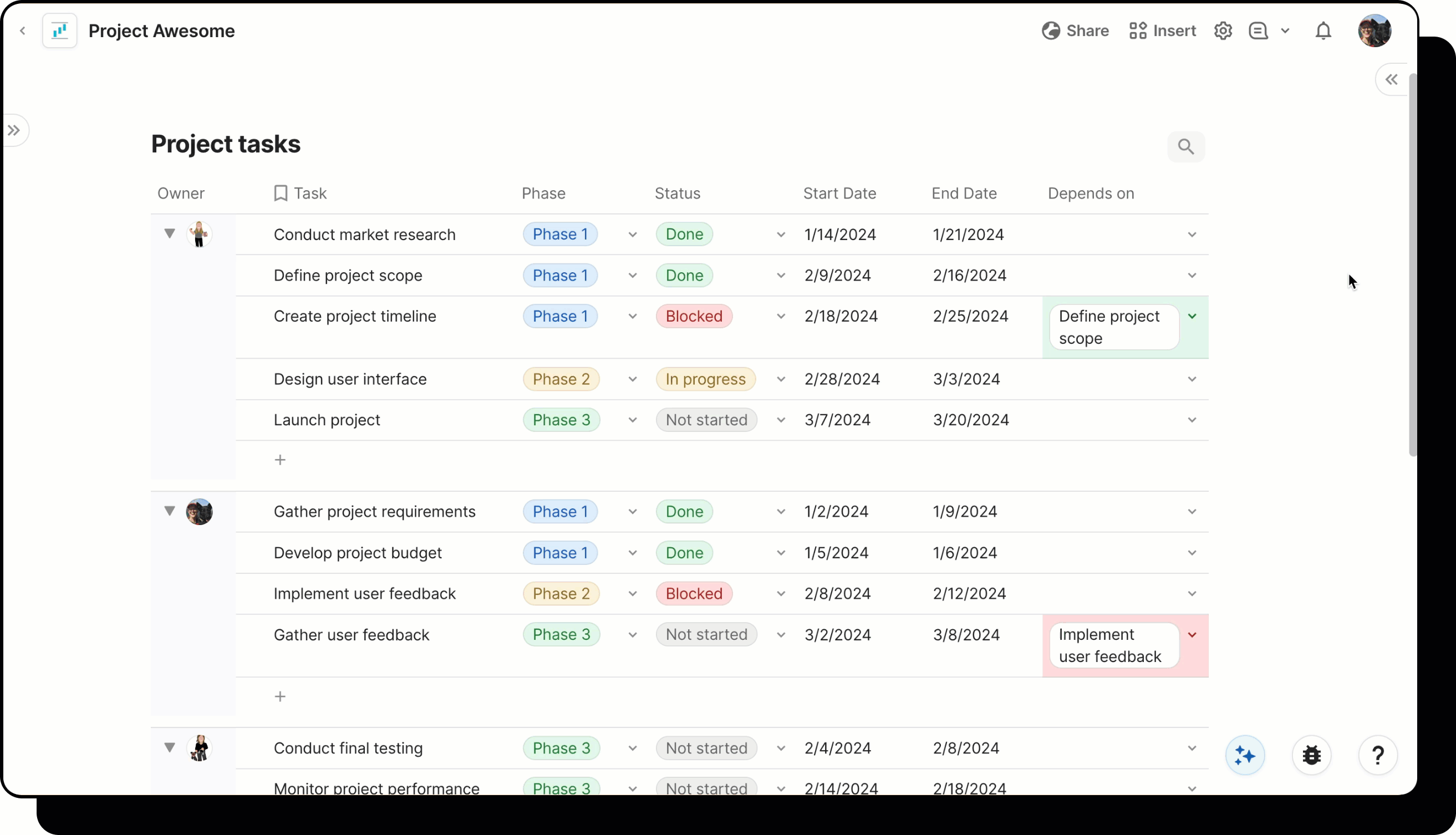The image size is (1456, 835).
Task: Navigate back with the left arrow icon
Action: coord(23,30)
